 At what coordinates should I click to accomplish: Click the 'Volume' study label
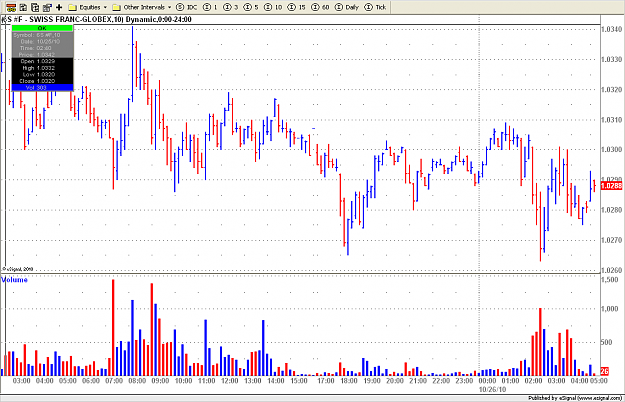[x=14, y=280]
